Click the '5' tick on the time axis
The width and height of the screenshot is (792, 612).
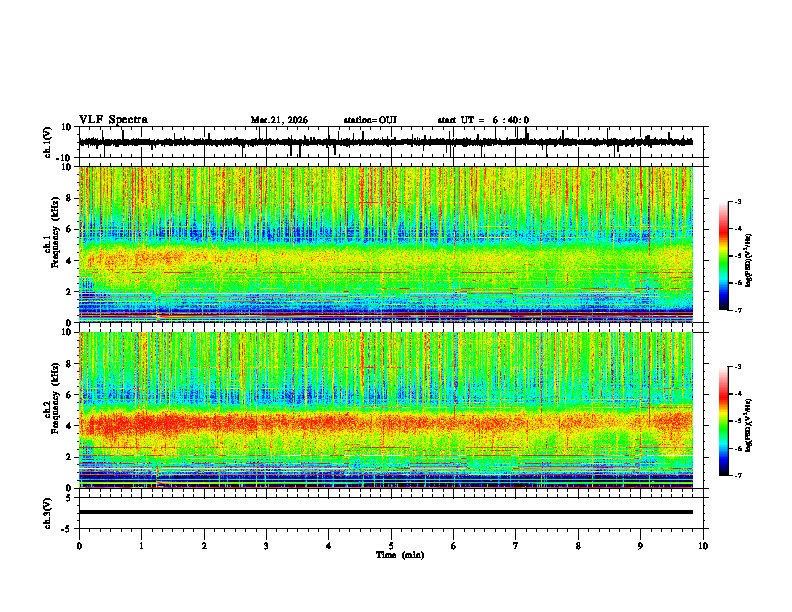click(x=391, y=546)
